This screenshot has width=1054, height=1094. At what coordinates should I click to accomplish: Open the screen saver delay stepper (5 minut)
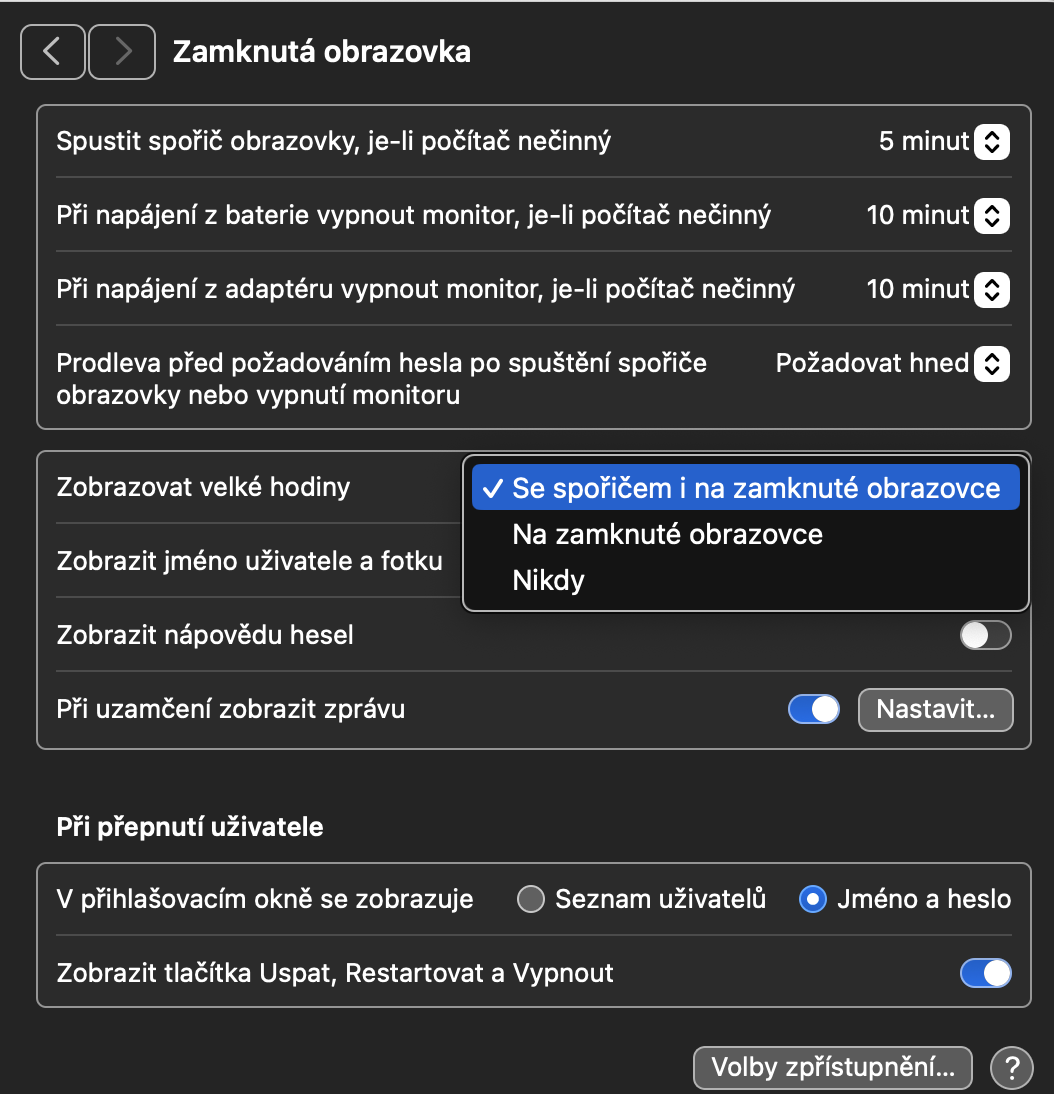point(990,142)
